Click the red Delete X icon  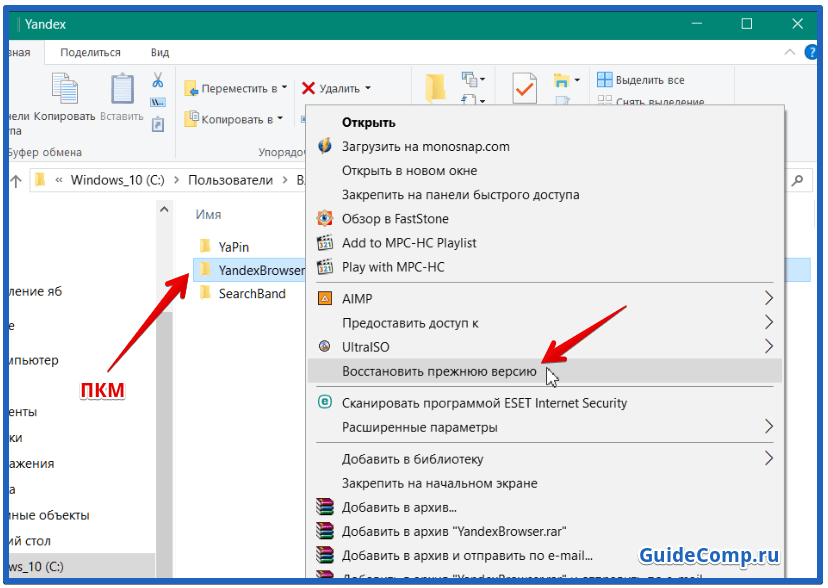(308, 88)
